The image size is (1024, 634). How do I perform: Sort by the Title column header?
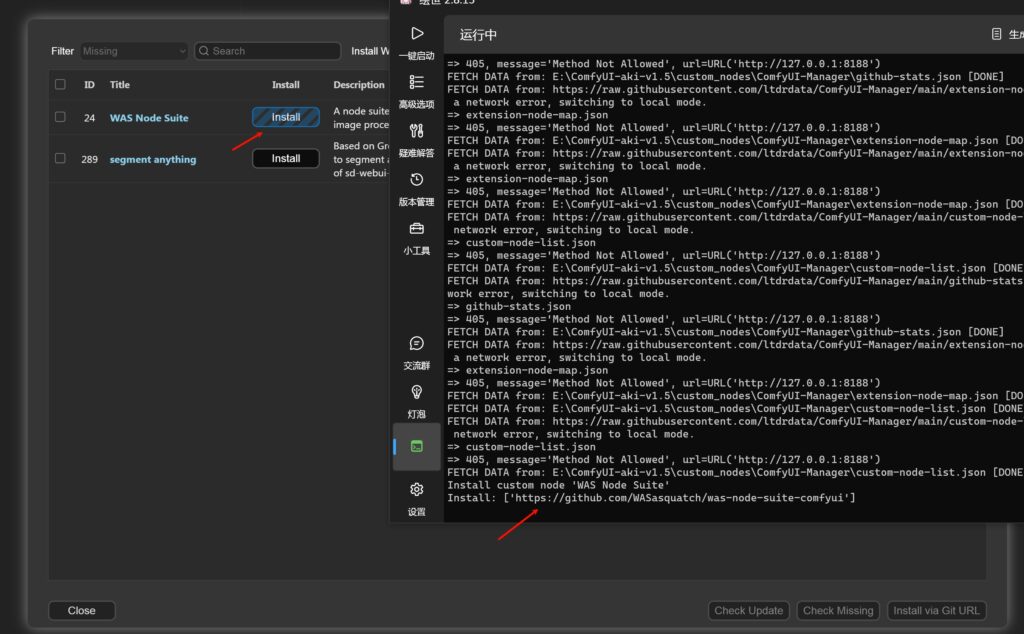point(120,85)
